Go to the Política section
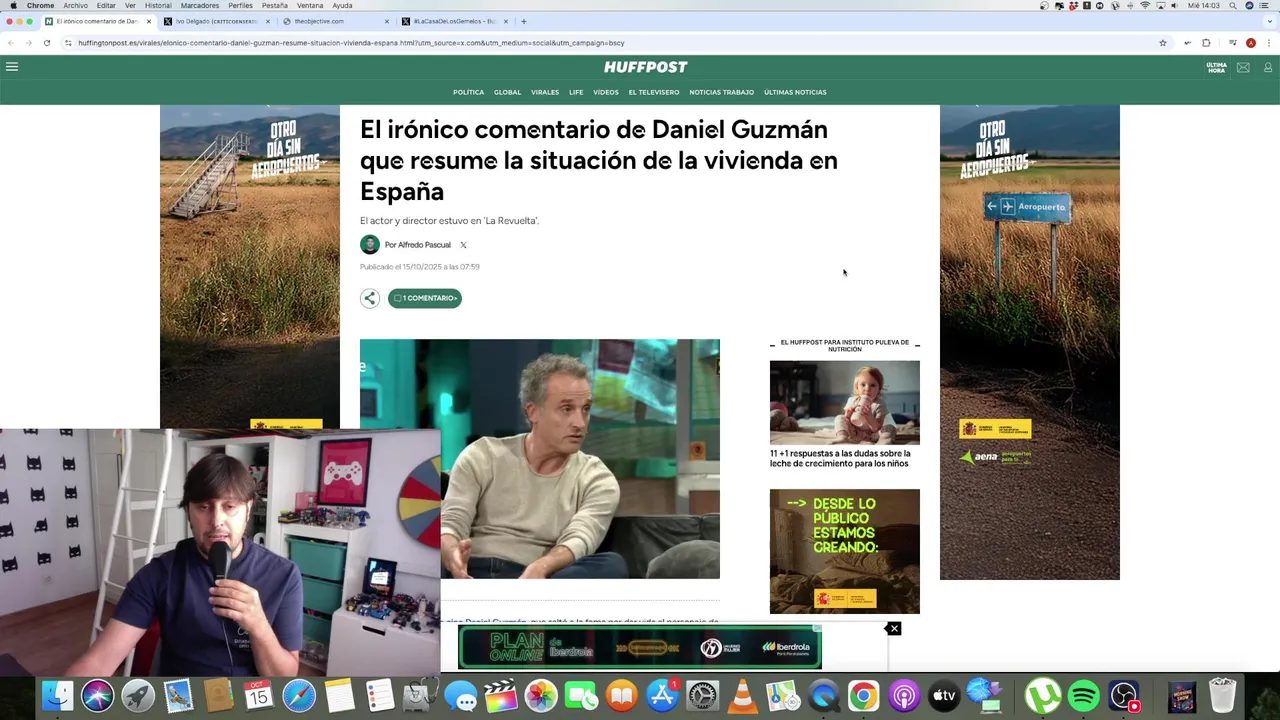The height and width of the screenshot is (720, 1280). click(468, 92)
